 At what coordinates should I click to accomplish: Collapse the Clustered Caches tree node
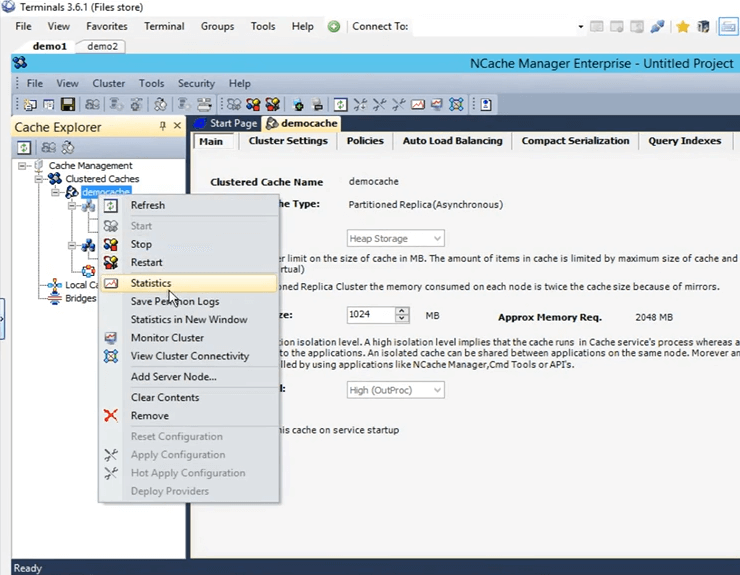pyautogui.click(x=39, y=179)
